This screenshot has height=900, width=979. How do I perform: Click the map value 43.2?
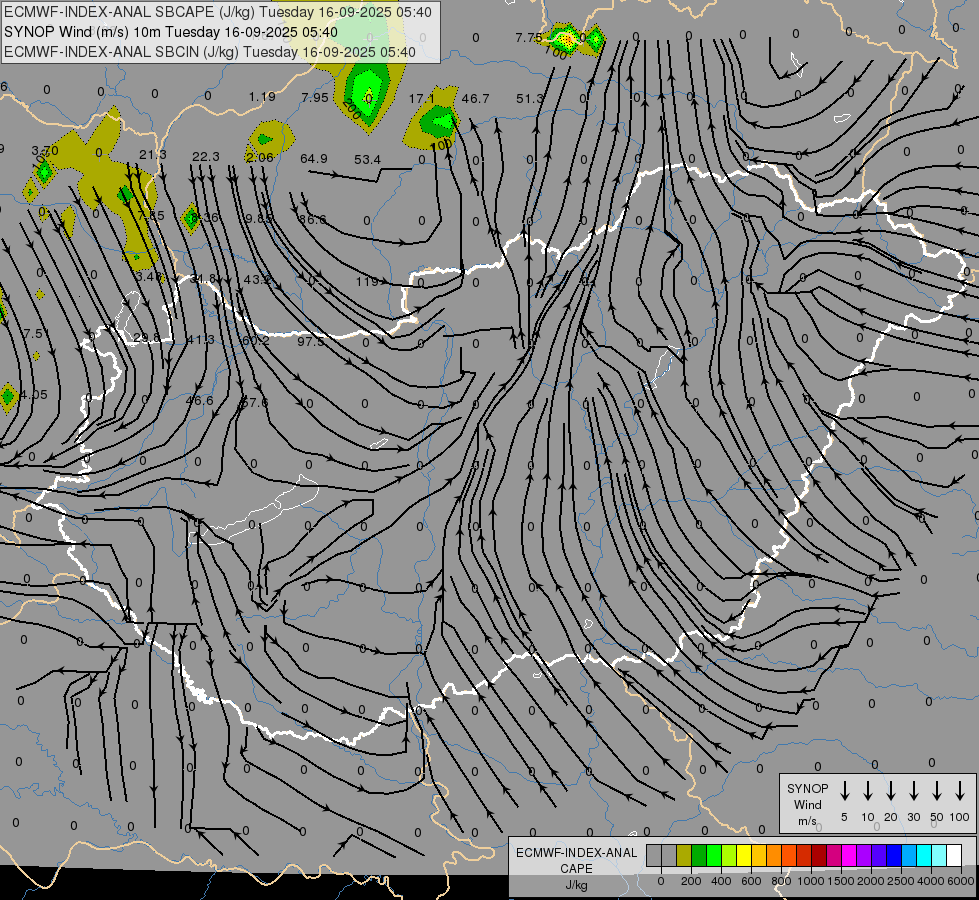tap(257, 280)
